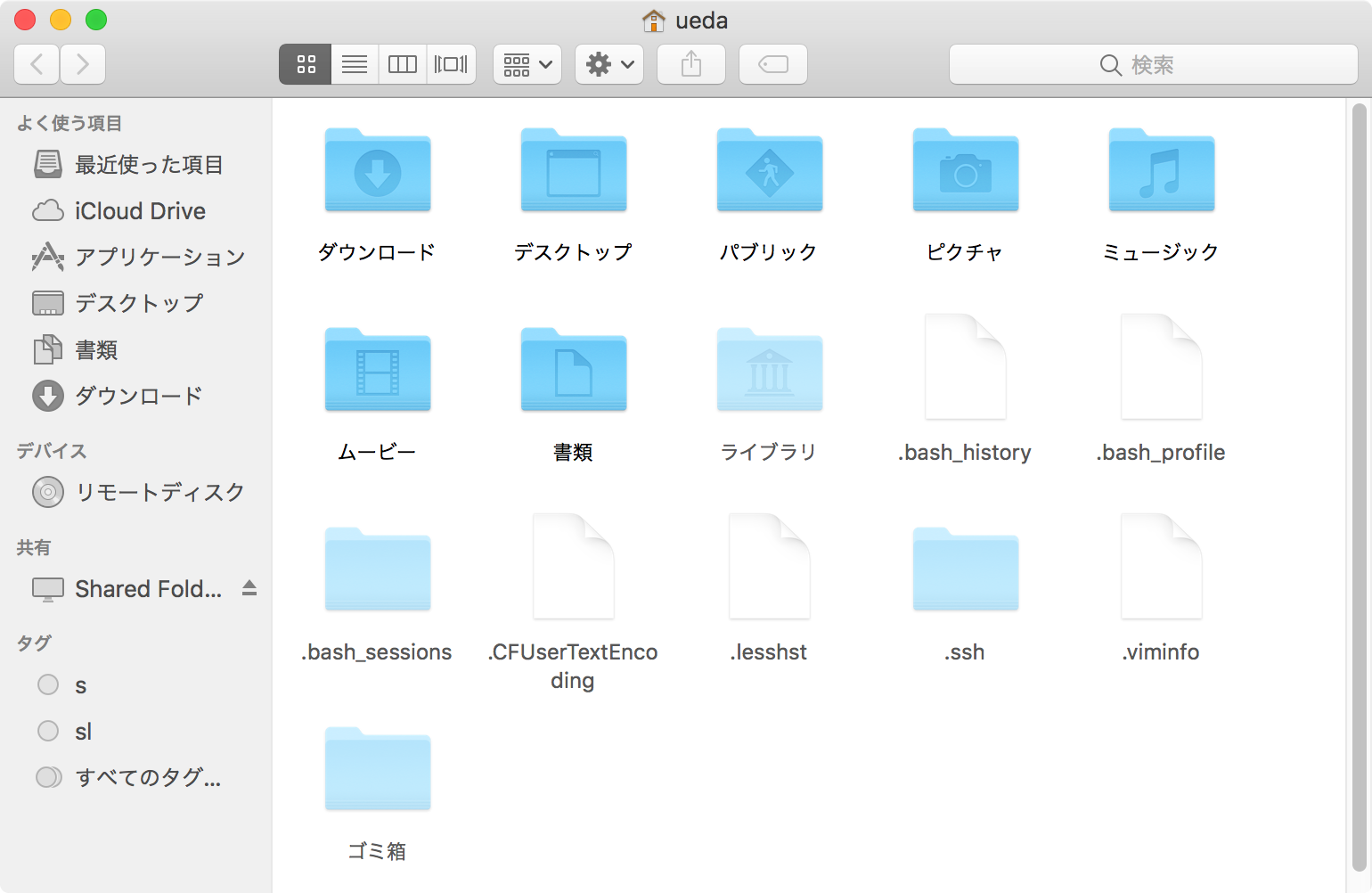Click the edit tags toolbar icon
Viewport: 1372px width, 893px height.
pyautogui.click(x=773, y=64)
